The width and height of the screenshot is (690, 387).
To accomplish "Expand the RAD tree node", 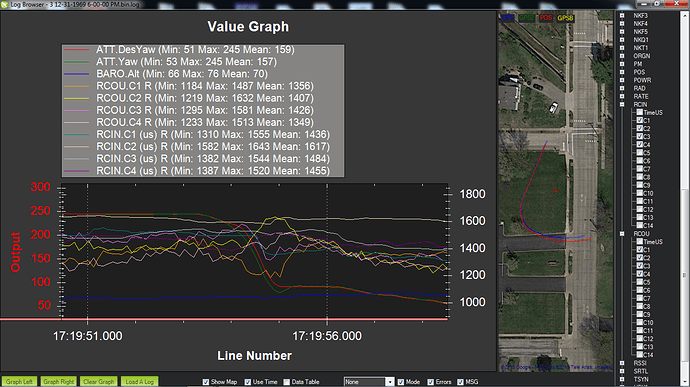I will (622, 88).
